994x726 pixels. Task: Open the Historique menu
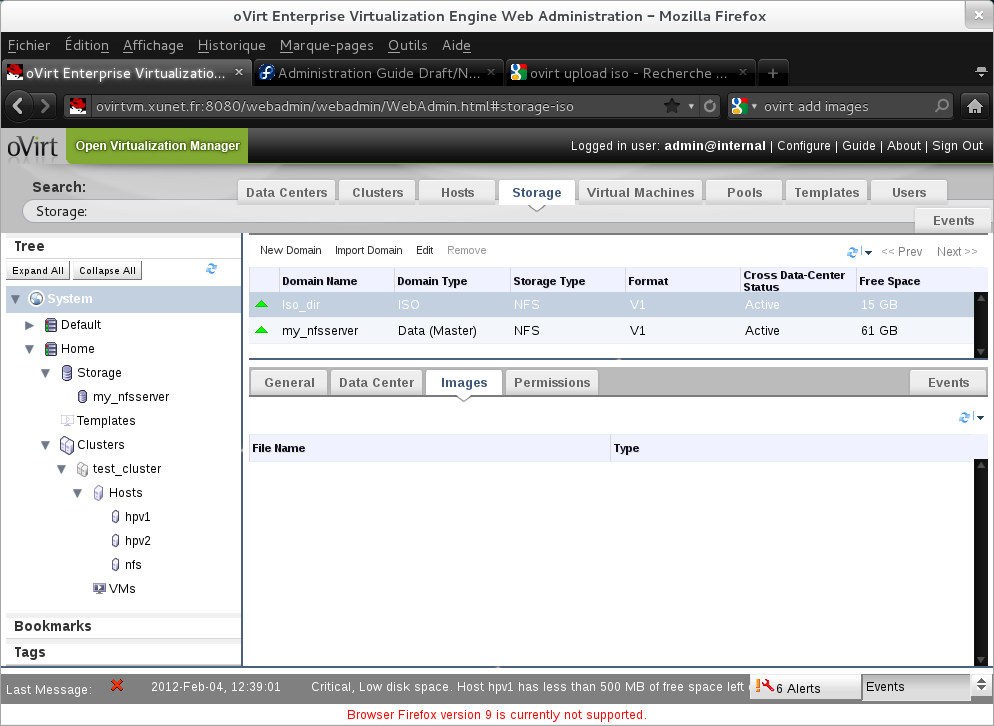tap(231, 45)
